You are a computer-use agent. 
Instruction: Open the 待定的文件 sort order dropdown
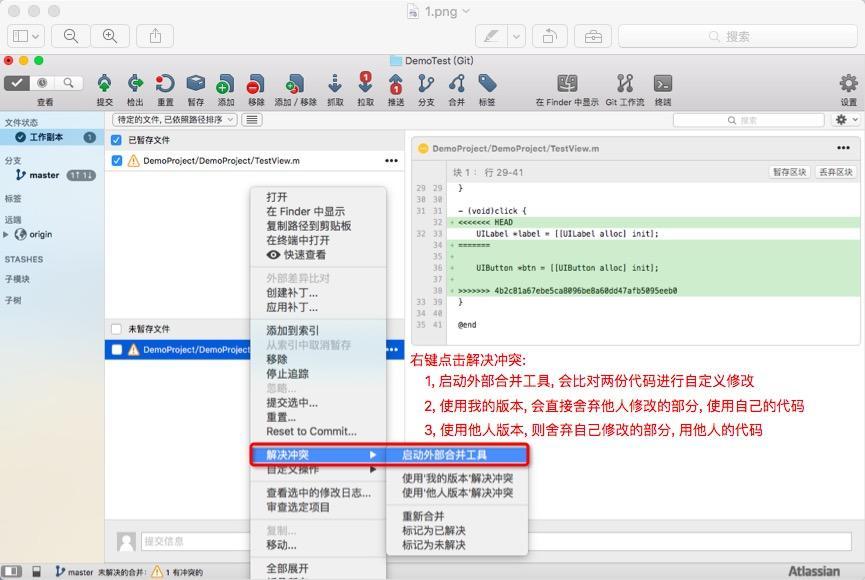coord(175,120)
